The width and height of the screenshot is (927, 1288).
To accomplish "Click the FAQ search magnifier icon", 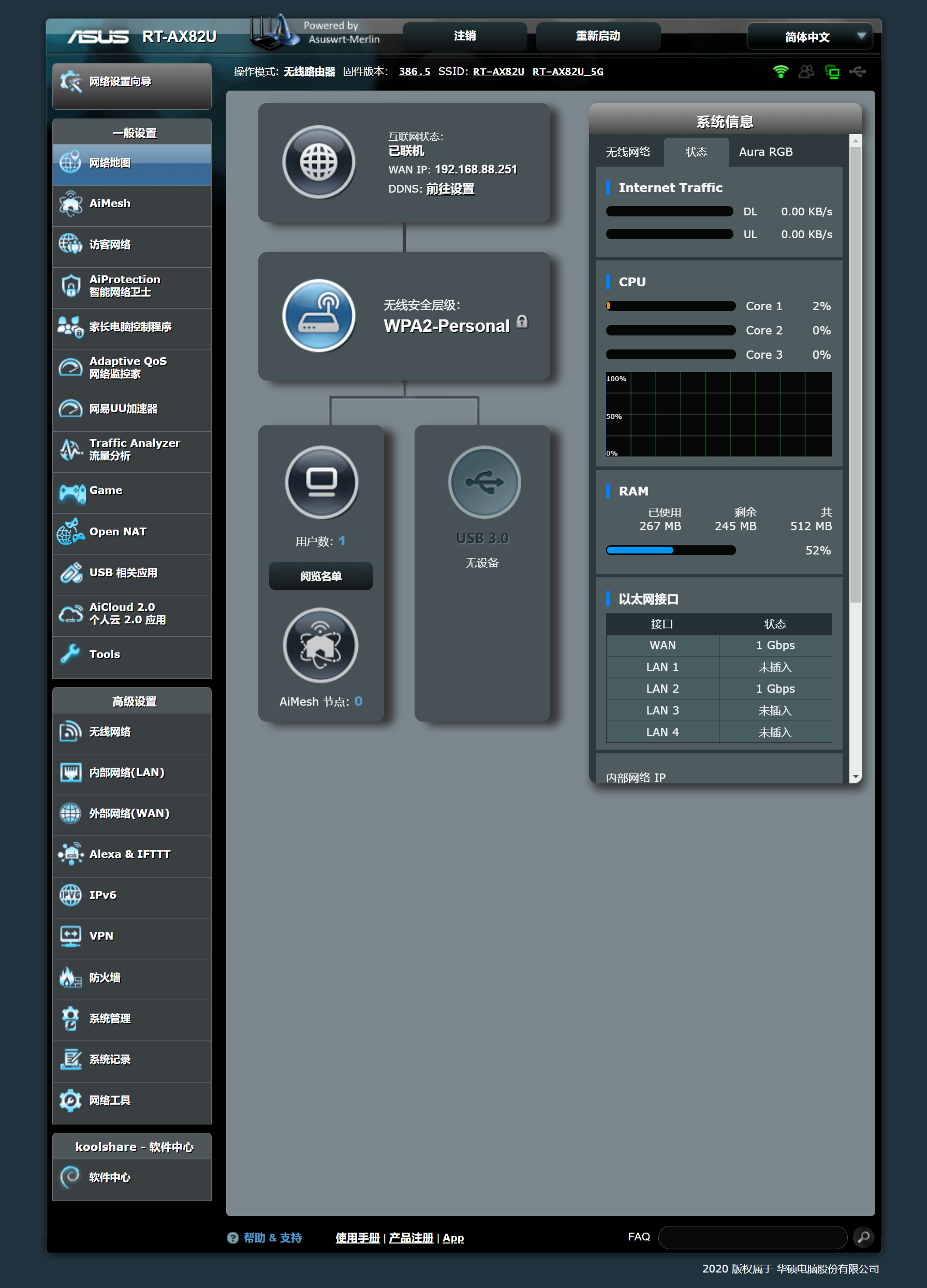I will [x=863, y=1236].
